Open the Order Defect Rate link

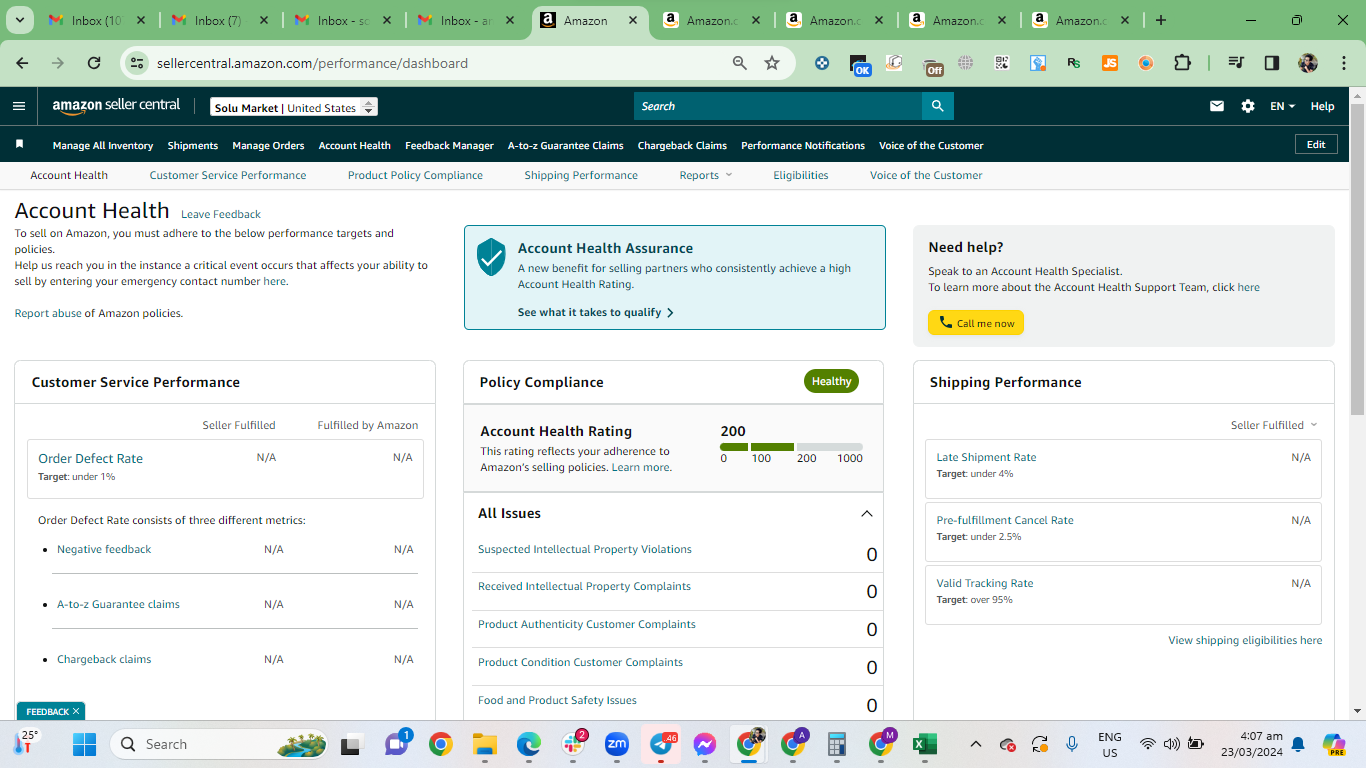tap(90, 458)
